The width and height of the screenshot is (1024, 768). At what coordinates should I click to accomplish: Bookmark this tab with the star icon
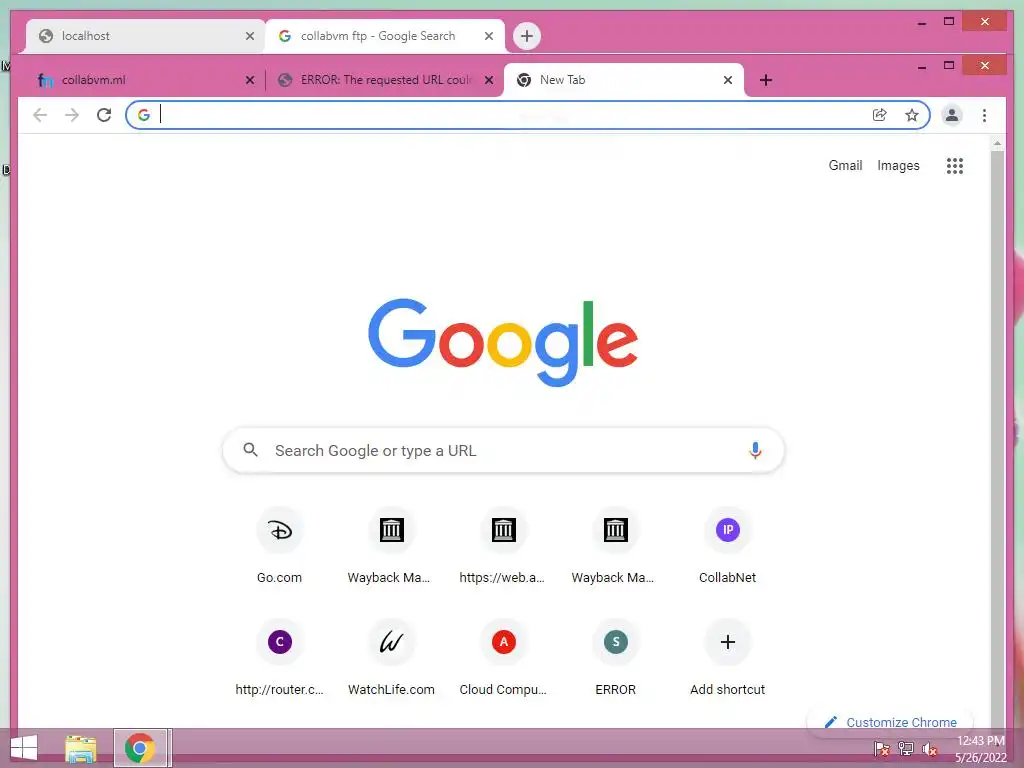pyautogui.click(x=912, y=116)
